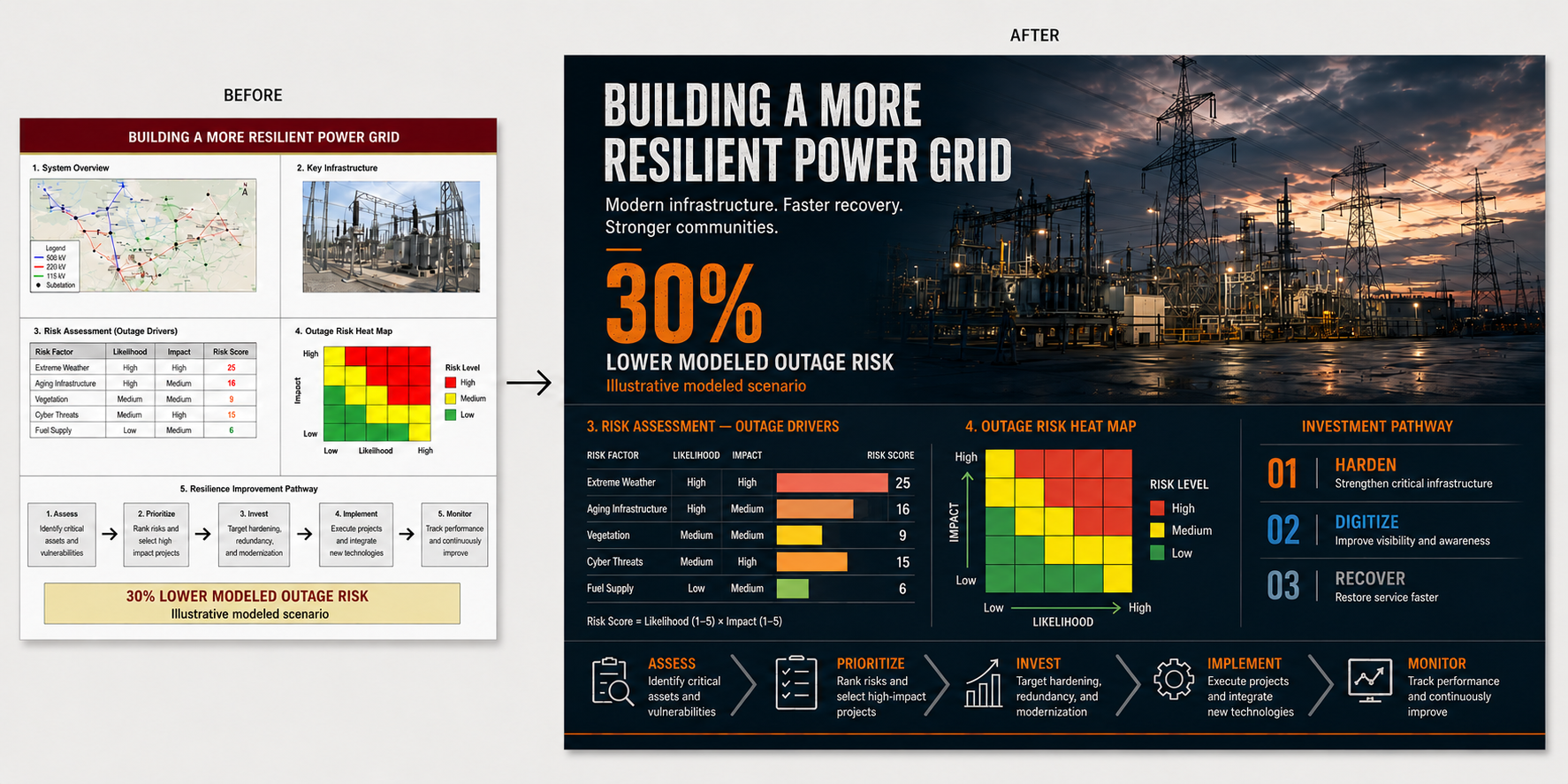This screenshot has width=1568, height=784.
Task: Click the "BEFORE" label
Action: pyautogui.click(x=253, y=95)
